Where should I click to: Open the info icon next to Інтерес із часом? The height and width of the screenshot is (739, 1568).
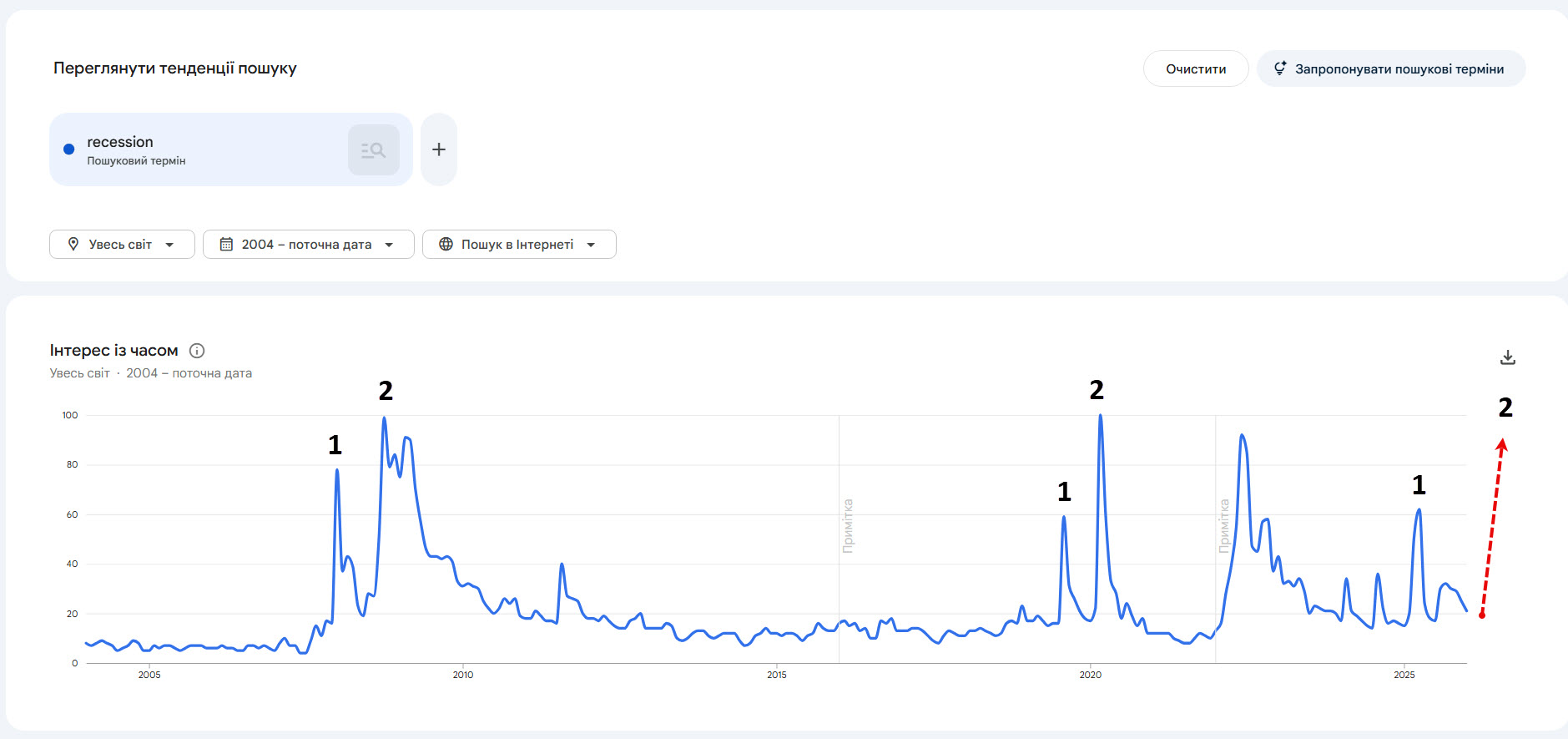click(x=197, y=351)
